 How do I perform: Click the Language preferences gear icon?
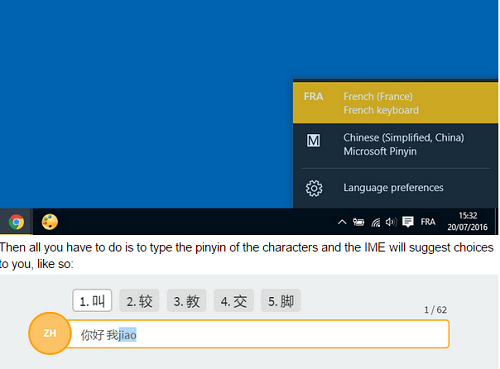click(x=314, y=188)
